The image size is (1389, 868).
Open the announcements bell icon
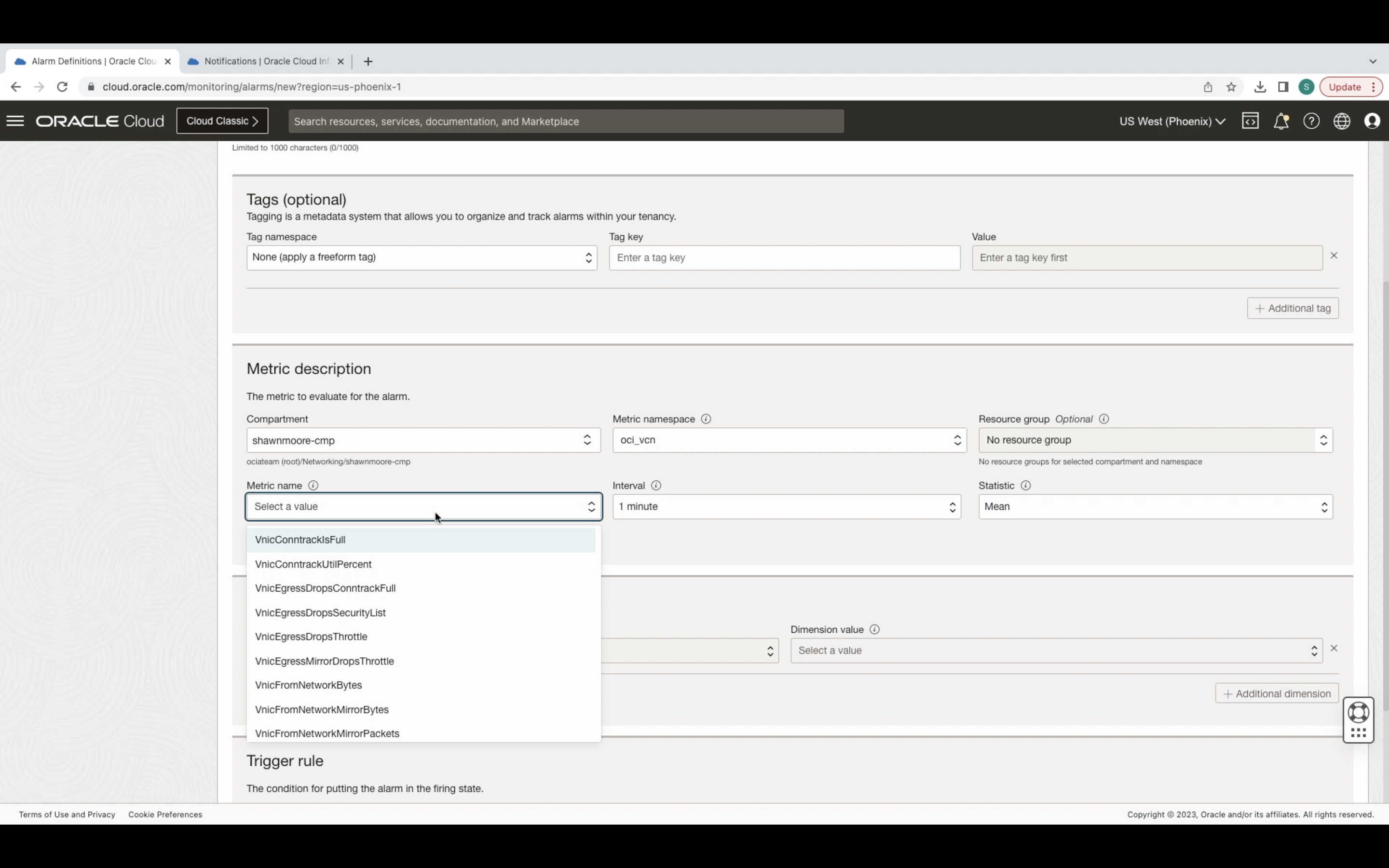tap(1280, 121)
